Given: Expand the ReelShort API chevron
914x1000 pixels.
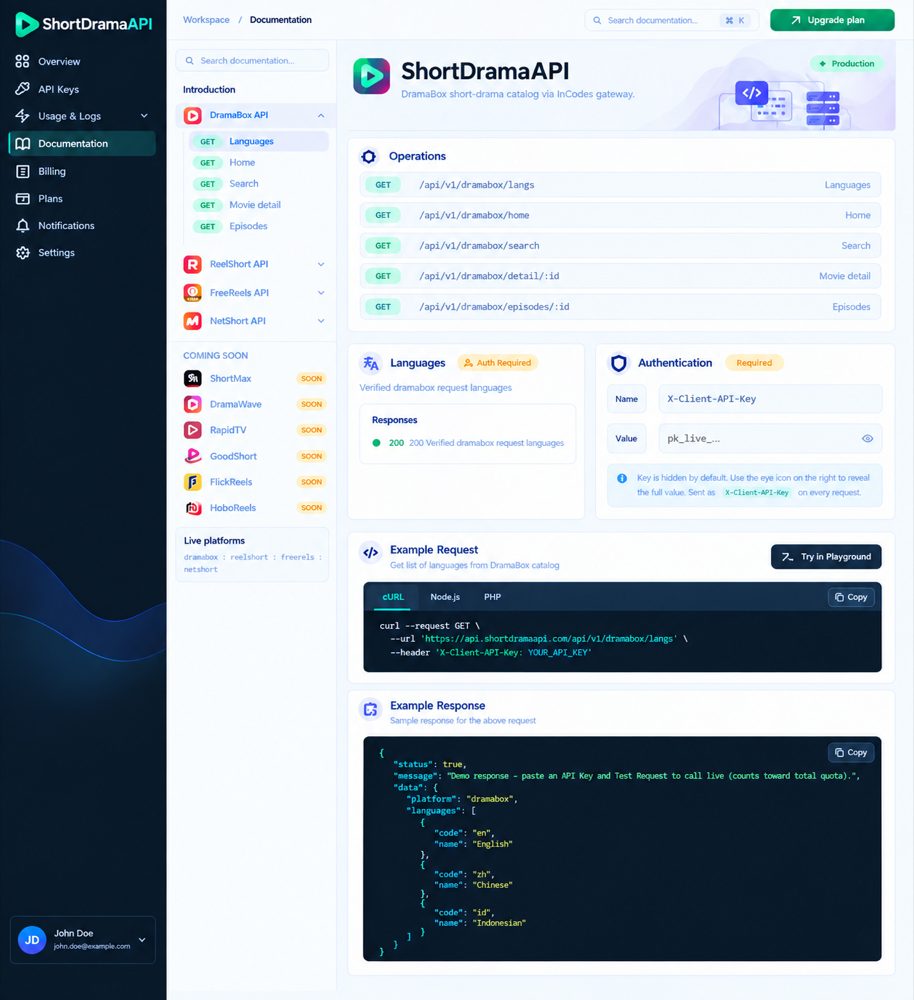Looking at the screenshot, I should pyautogui.click(x=321, y=264).
